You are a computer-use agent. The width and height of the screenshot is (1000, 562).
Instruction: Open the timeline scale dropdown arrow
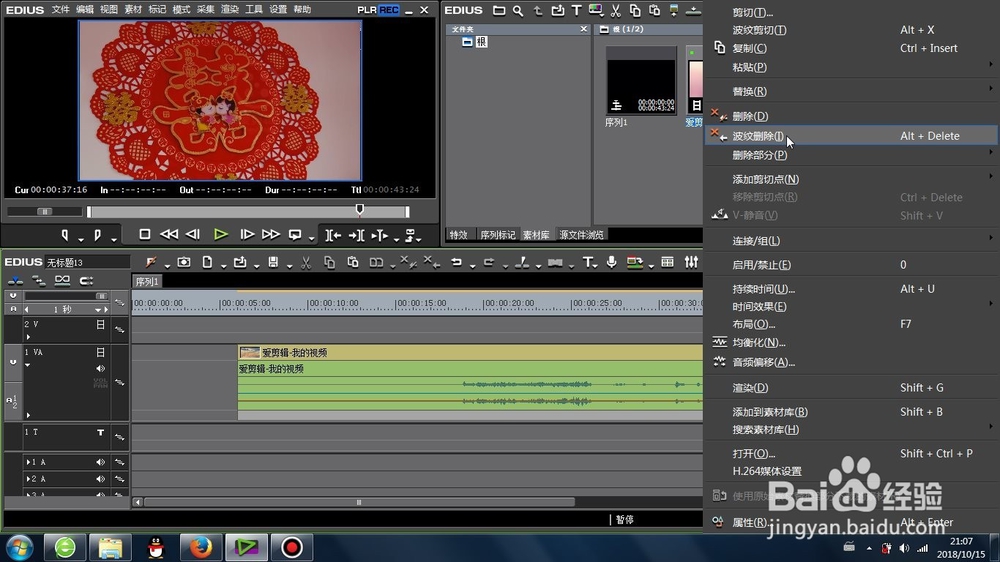[x=98, y=310]
